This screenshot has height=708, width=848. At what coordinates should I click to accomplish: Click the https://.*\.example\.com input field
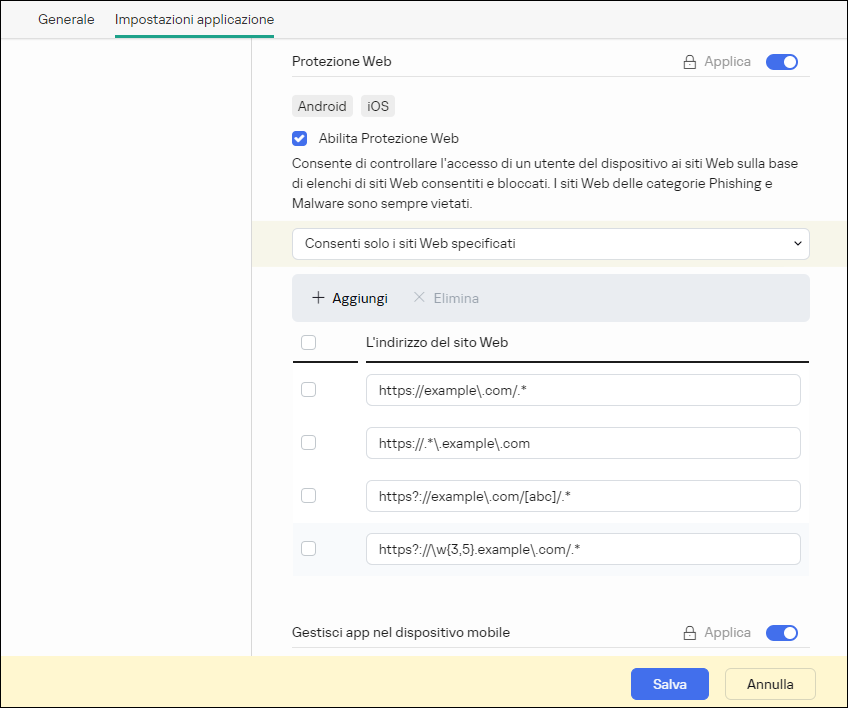[583, 443]
